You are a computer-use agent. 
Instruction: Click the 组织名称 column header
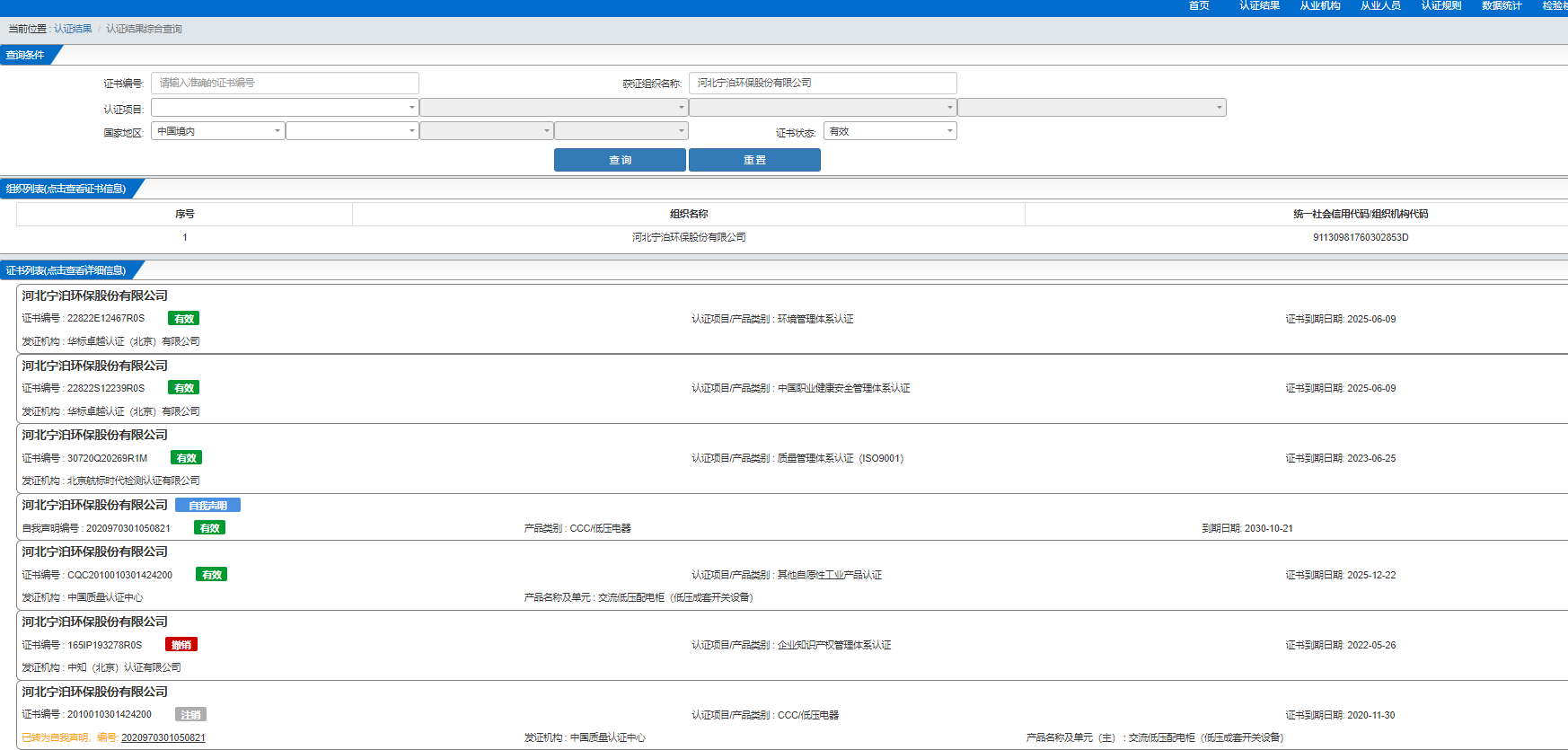(689, 214)
